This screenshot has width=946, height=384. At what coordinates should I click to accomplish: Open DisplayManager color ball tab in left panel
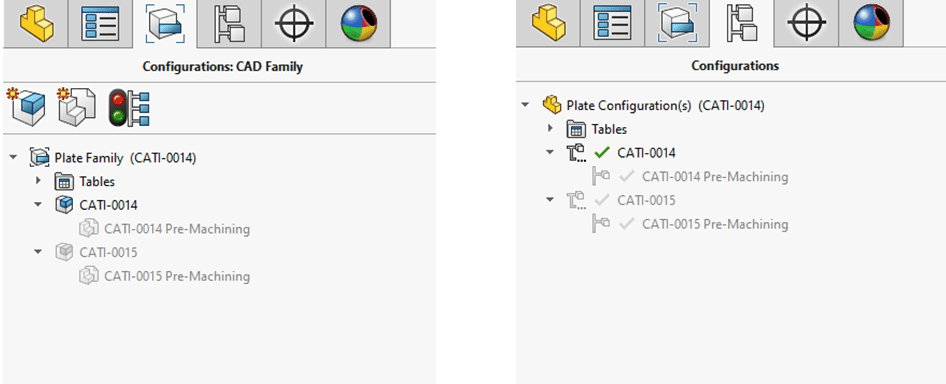tap(358, 24)
